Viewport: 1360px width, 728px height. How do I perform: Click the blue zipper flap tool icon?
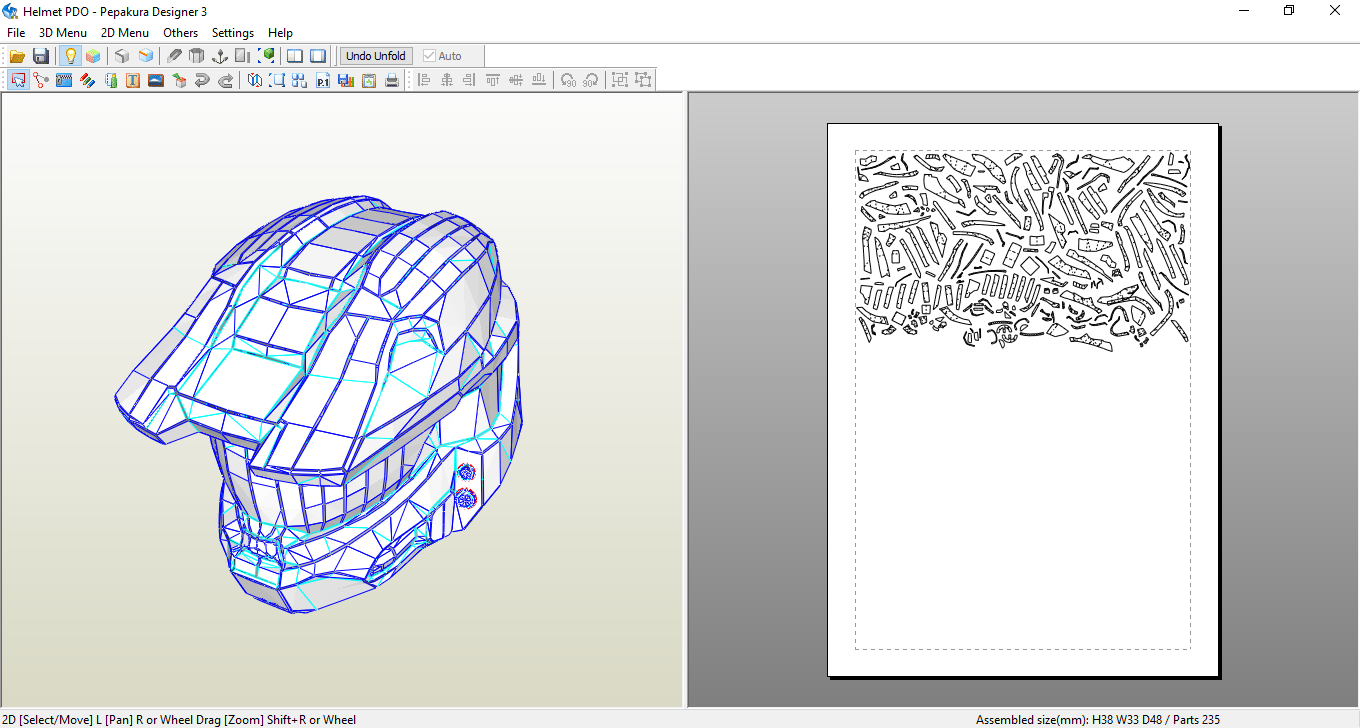pos(64,81)
